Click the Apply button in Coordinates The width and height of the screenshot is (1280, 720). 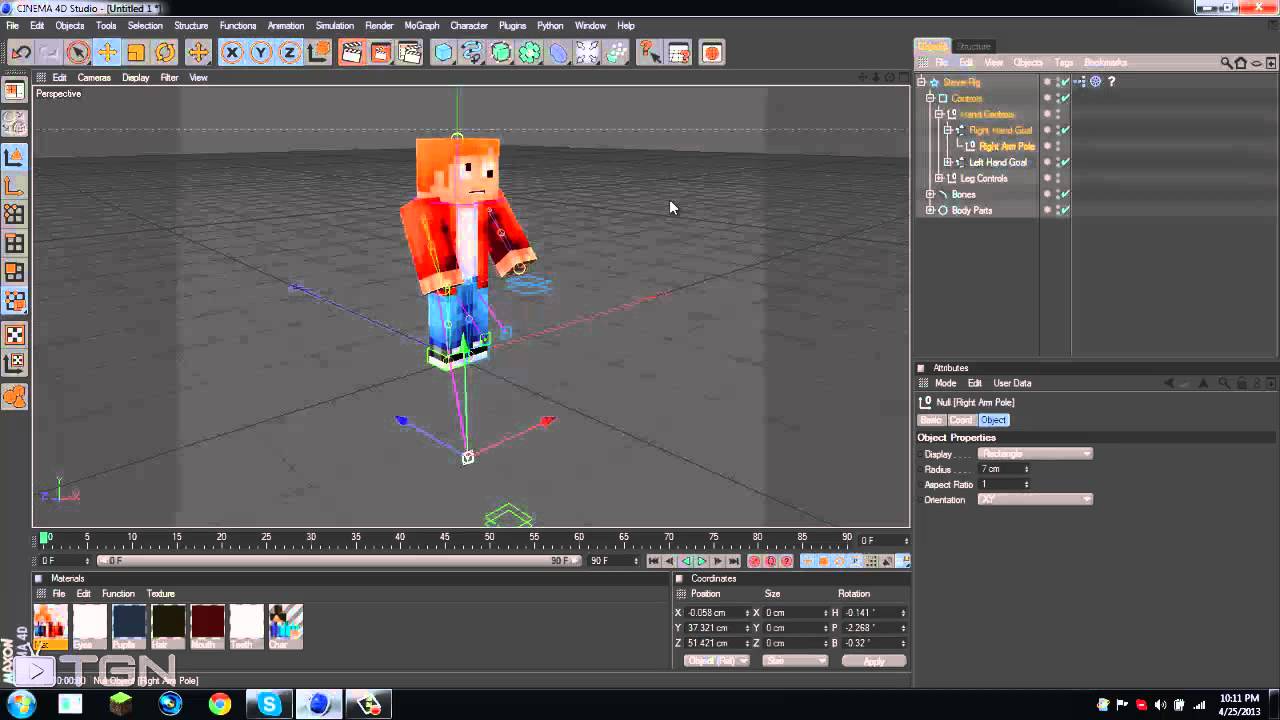(x=874, y=661)
